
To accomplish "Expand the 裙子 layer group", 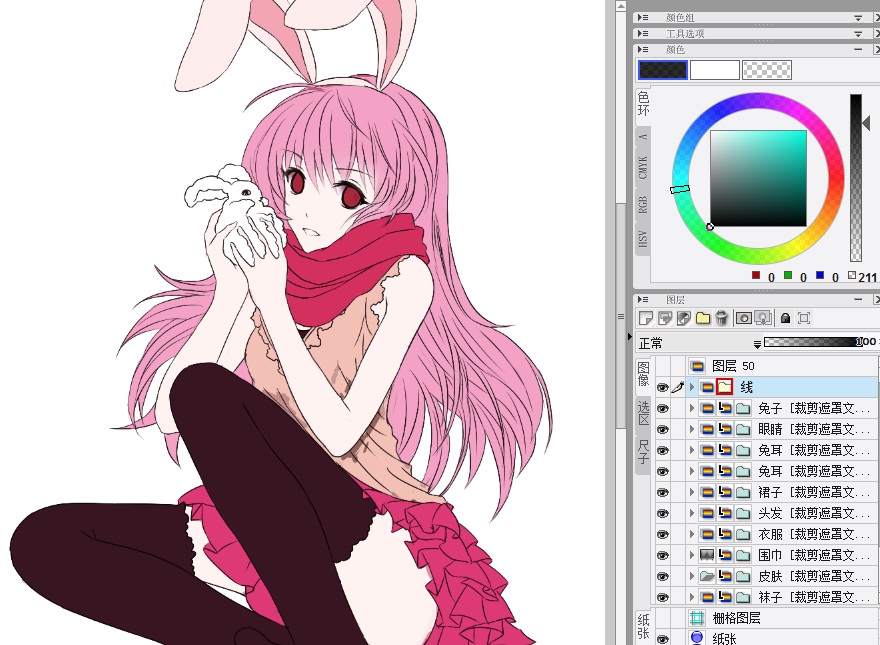I will pos(692,492).
